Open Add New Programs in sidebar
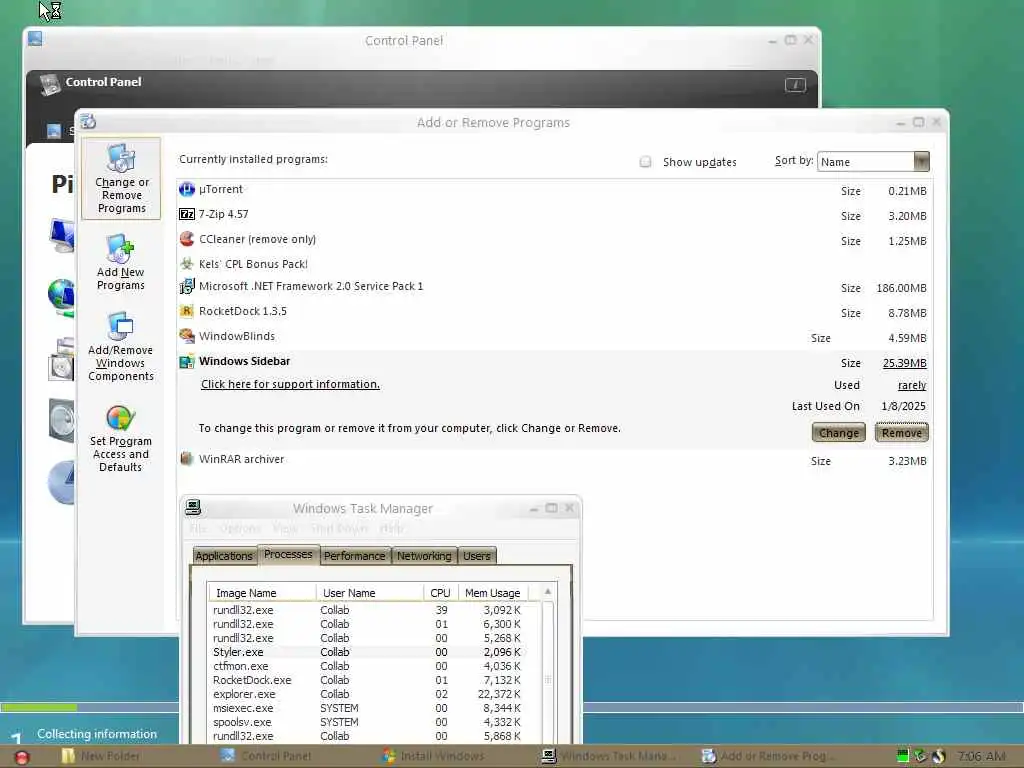Viewport: 1024px width, 768px height. coord(121,263)
